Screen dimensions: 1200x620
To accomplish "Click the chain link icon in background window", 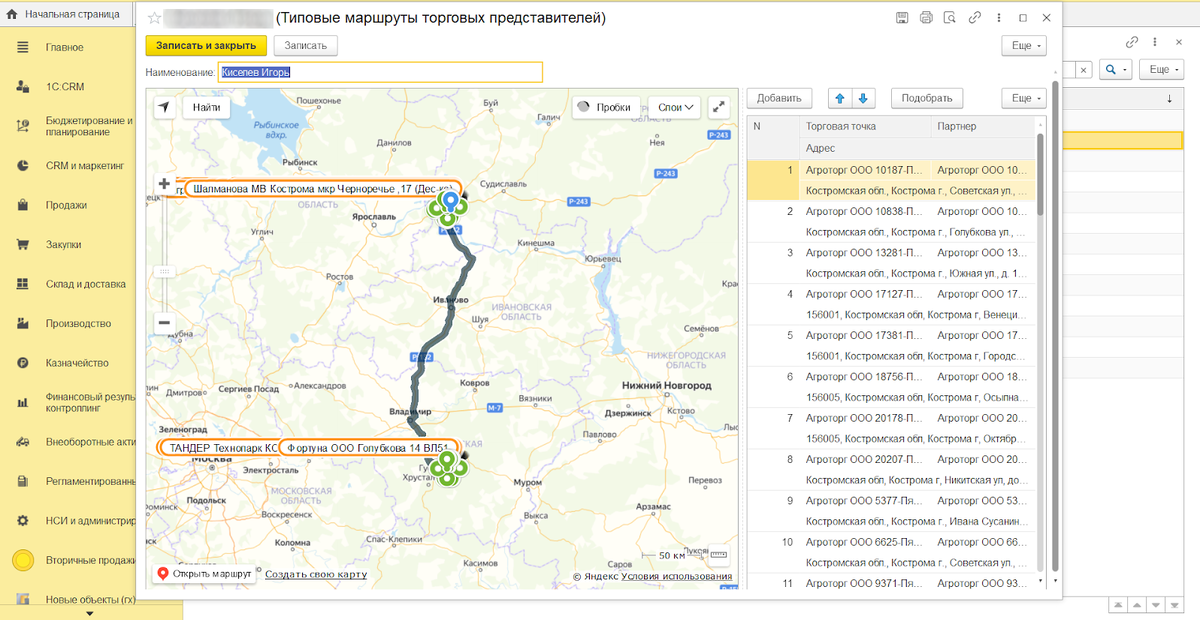I will tap(1132, 42).
